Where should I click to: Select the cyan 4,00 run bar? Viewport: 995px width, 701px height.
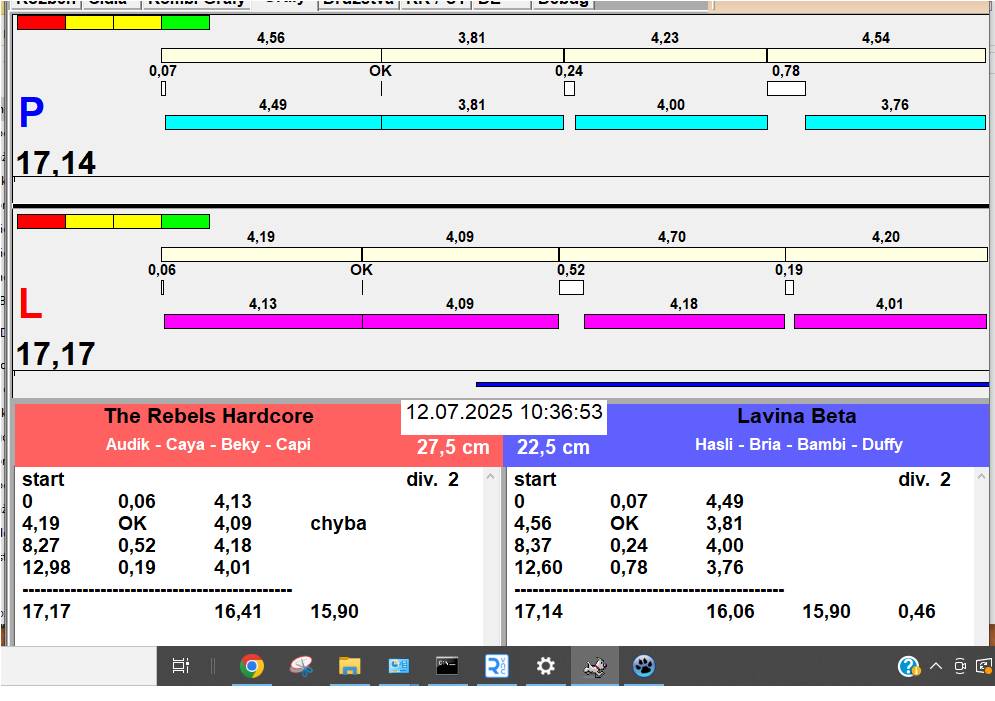point(671,122)
